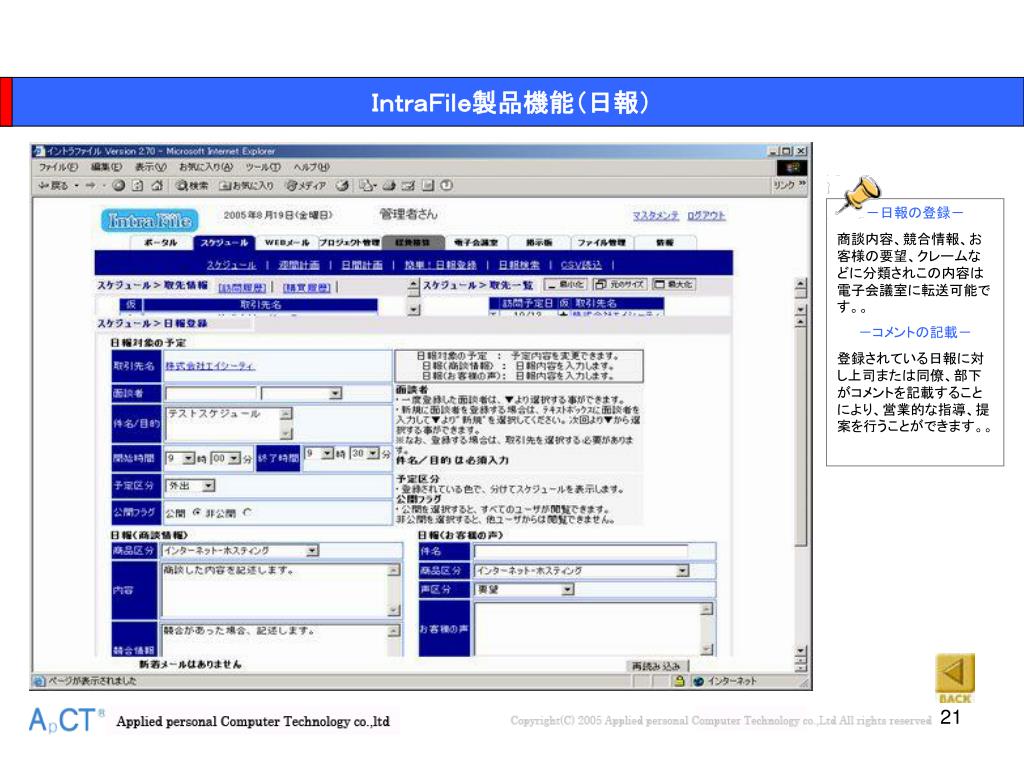Open the ファイル(F) menu

[57, 167]
